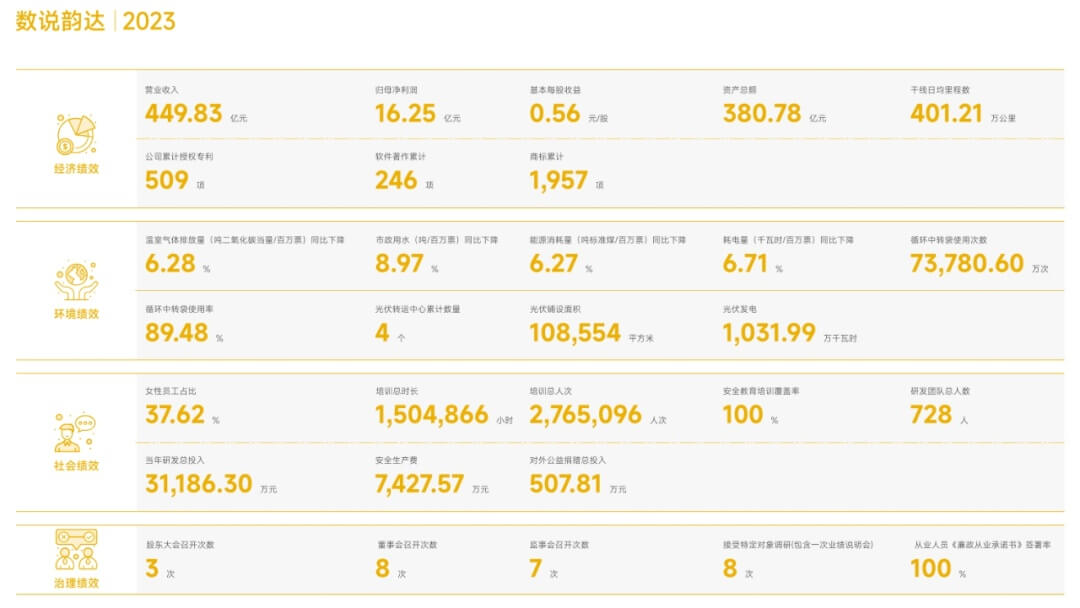This screenshot has width=1080, height=608.
Task: Click the globe-in-hands icon above 环境绩效
Action: click(76, 281)
